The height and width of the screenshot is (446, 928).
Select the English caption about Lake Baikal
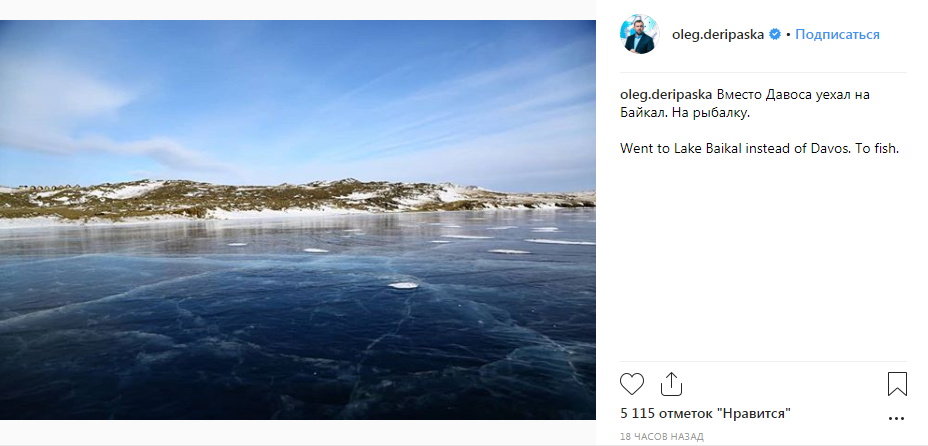(759, 148)
